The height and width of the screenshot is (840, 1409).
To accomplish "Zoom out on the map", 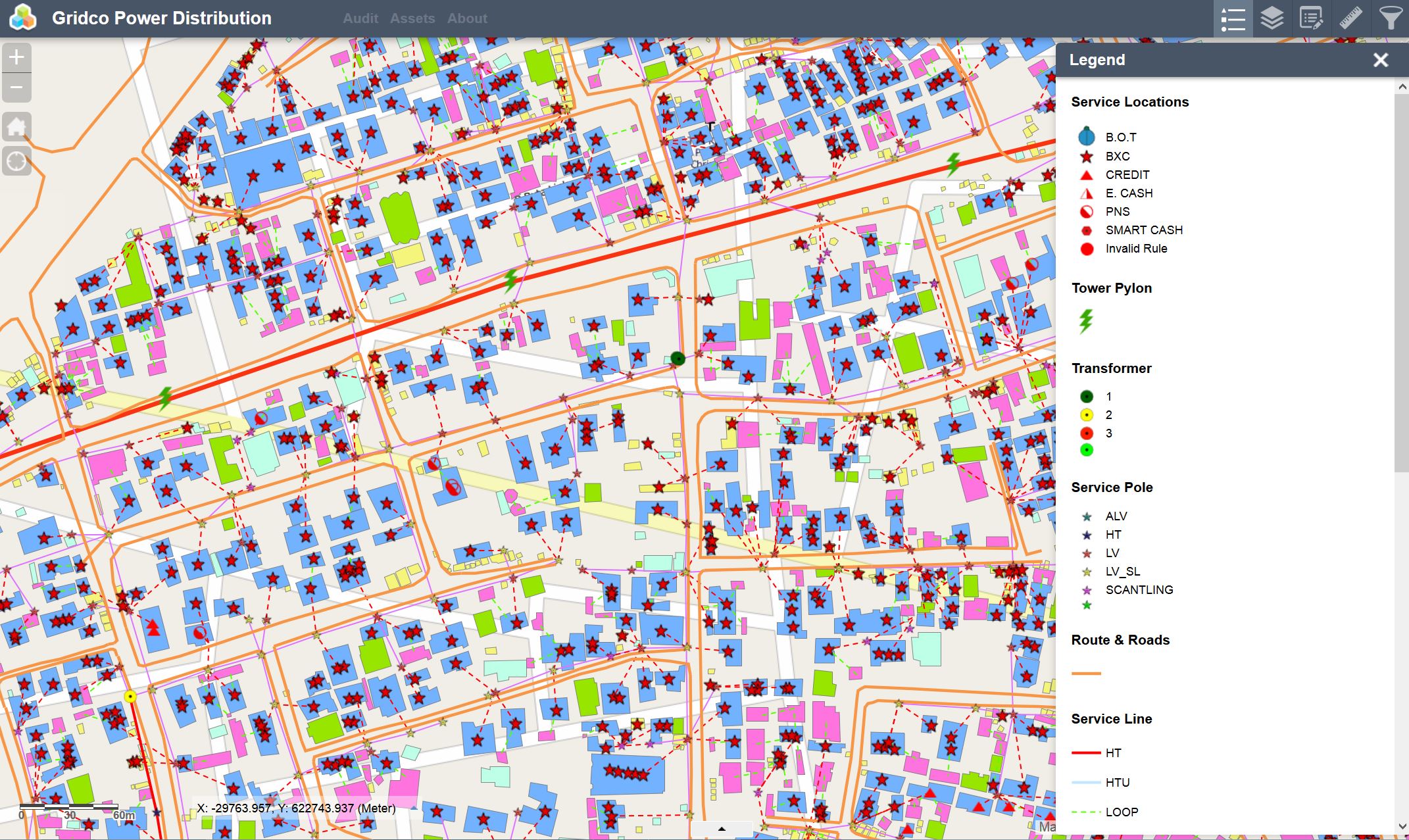I will pos(16,87).
